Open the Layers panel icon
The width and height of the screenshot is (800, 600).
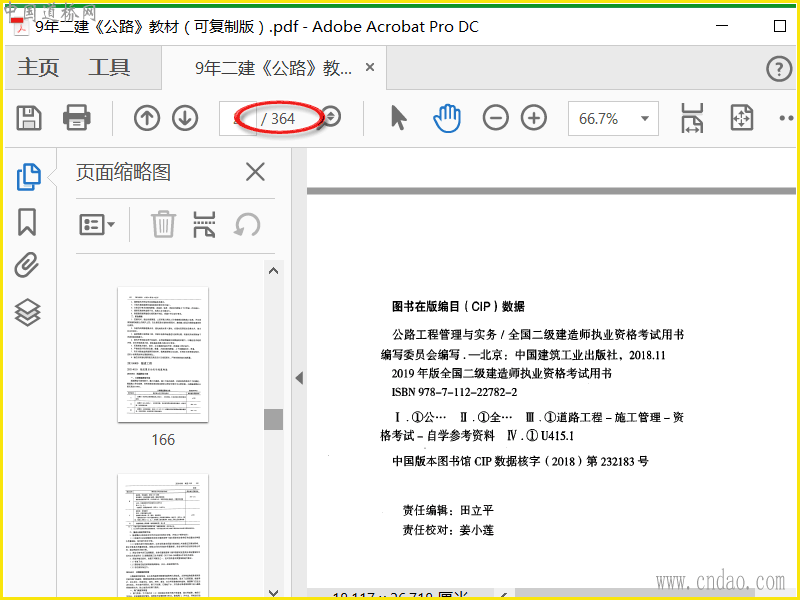pos(27,312)
